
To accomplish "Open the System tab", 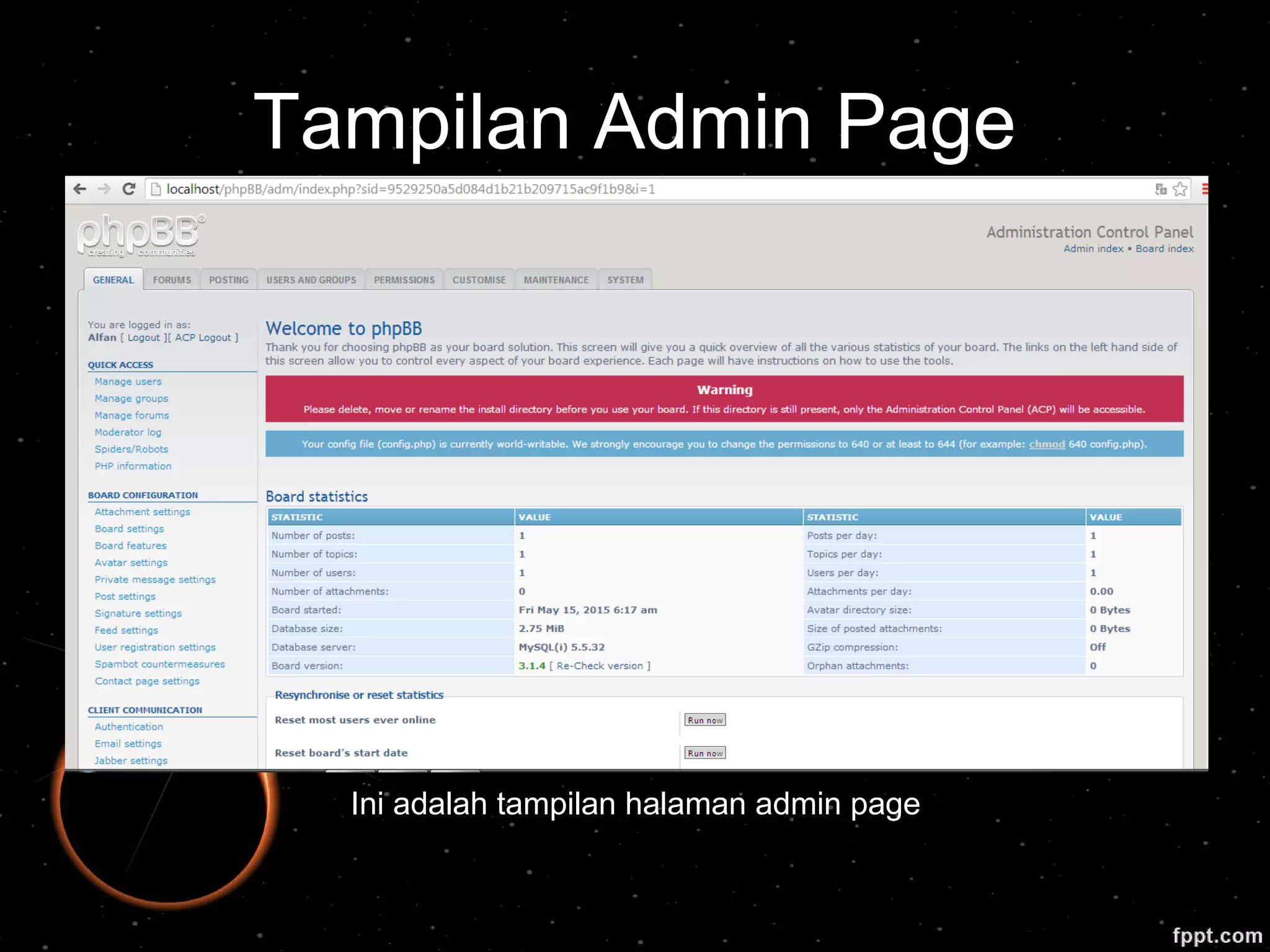I will tap(625, 280).
